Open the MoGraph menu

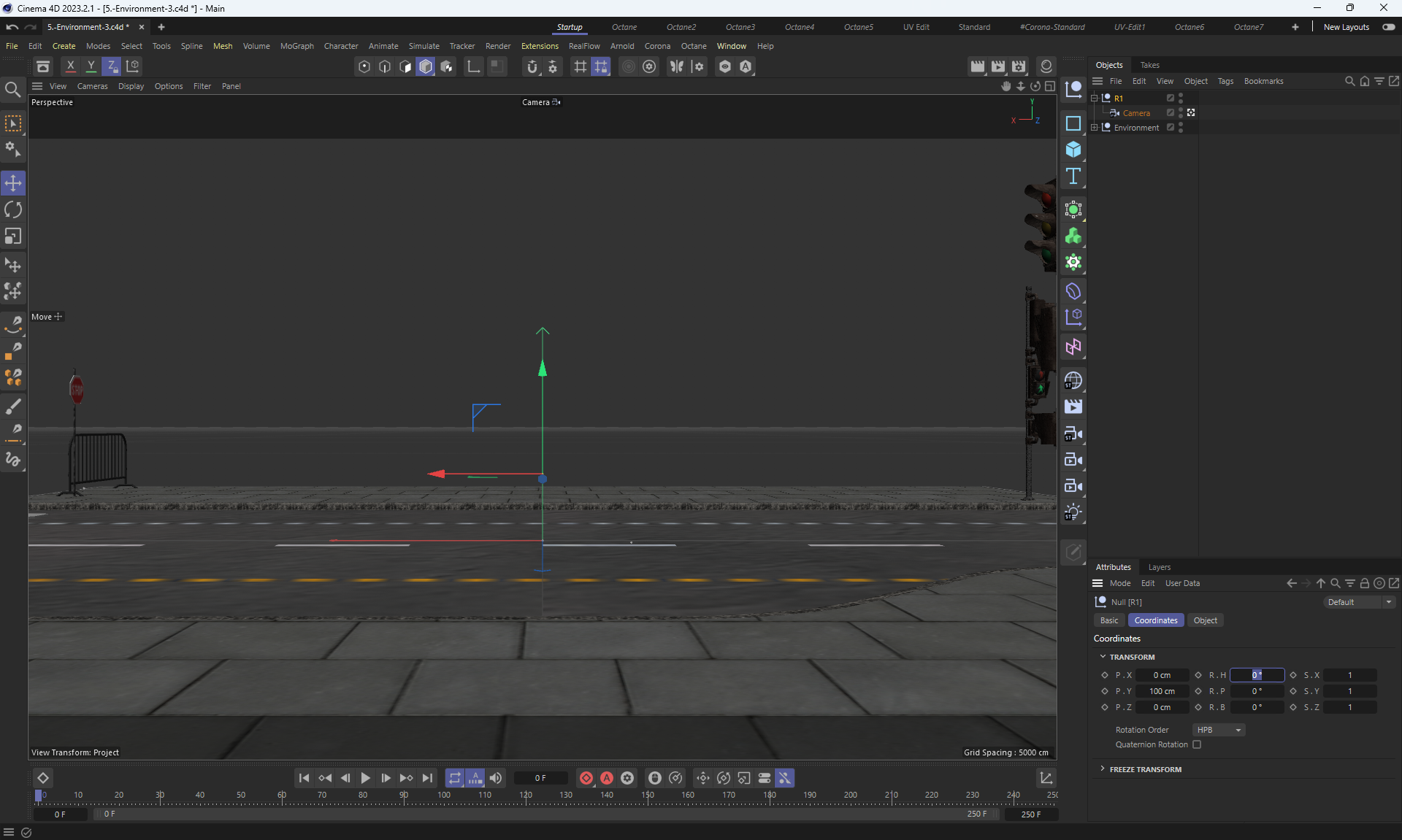point(296,46)
